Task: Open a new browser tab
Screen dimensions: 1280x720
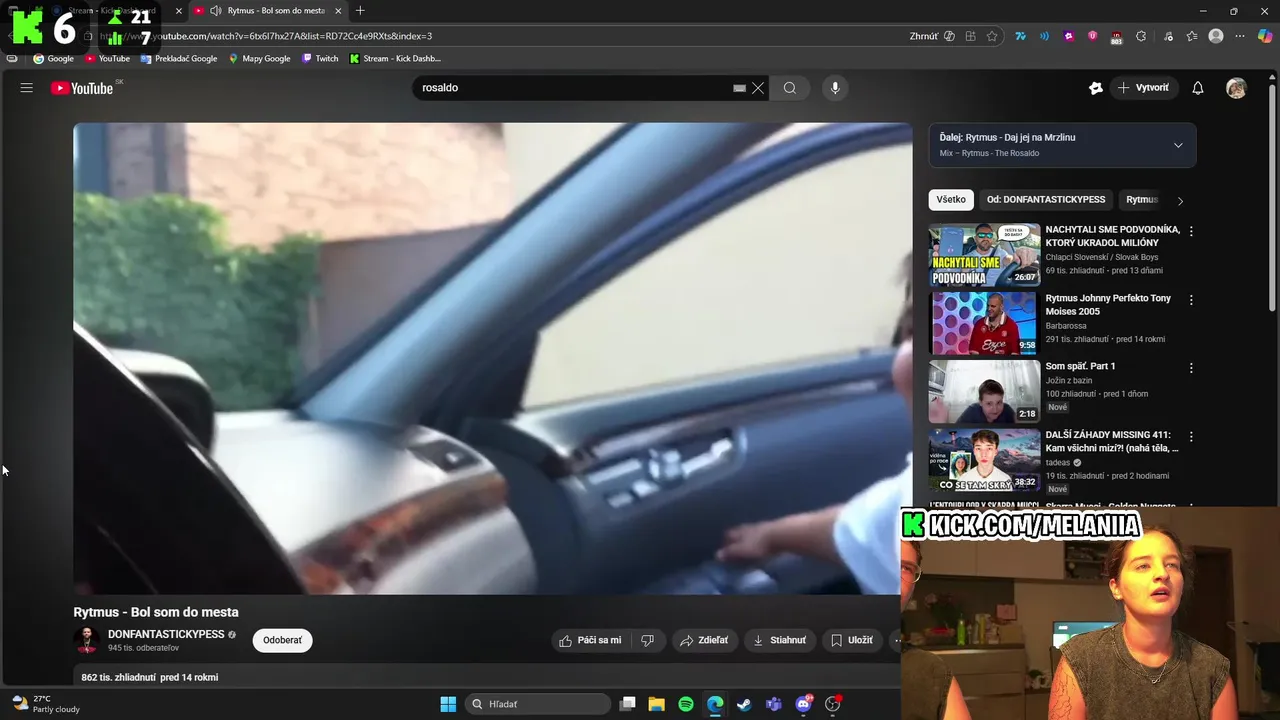Action: pyautogui.click(x=360, y=11)
